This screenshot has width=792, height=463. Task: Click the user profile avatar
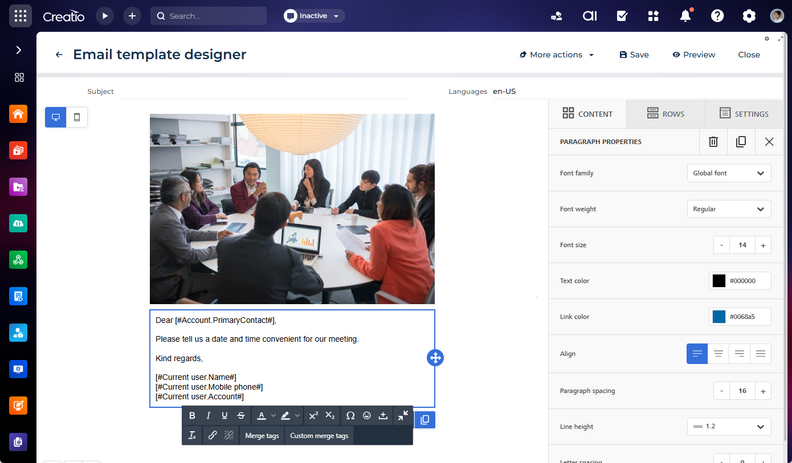pyautogui.click(x=777, y=16)
